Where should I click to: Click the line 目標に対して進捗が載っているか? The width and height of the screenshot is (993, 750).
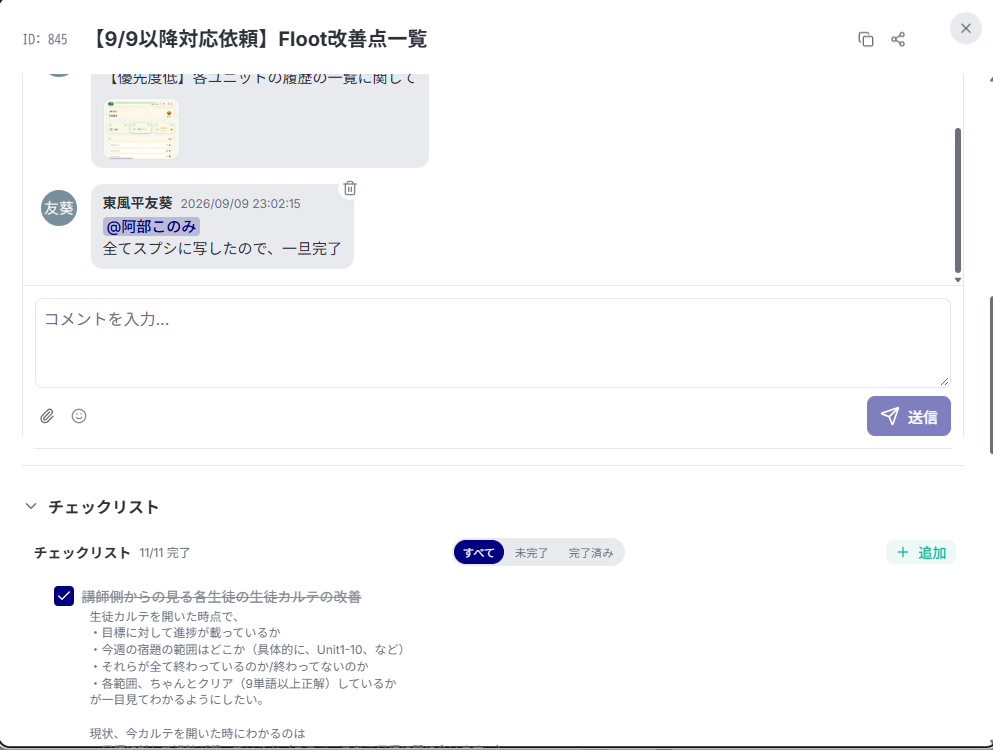(185, 632)
